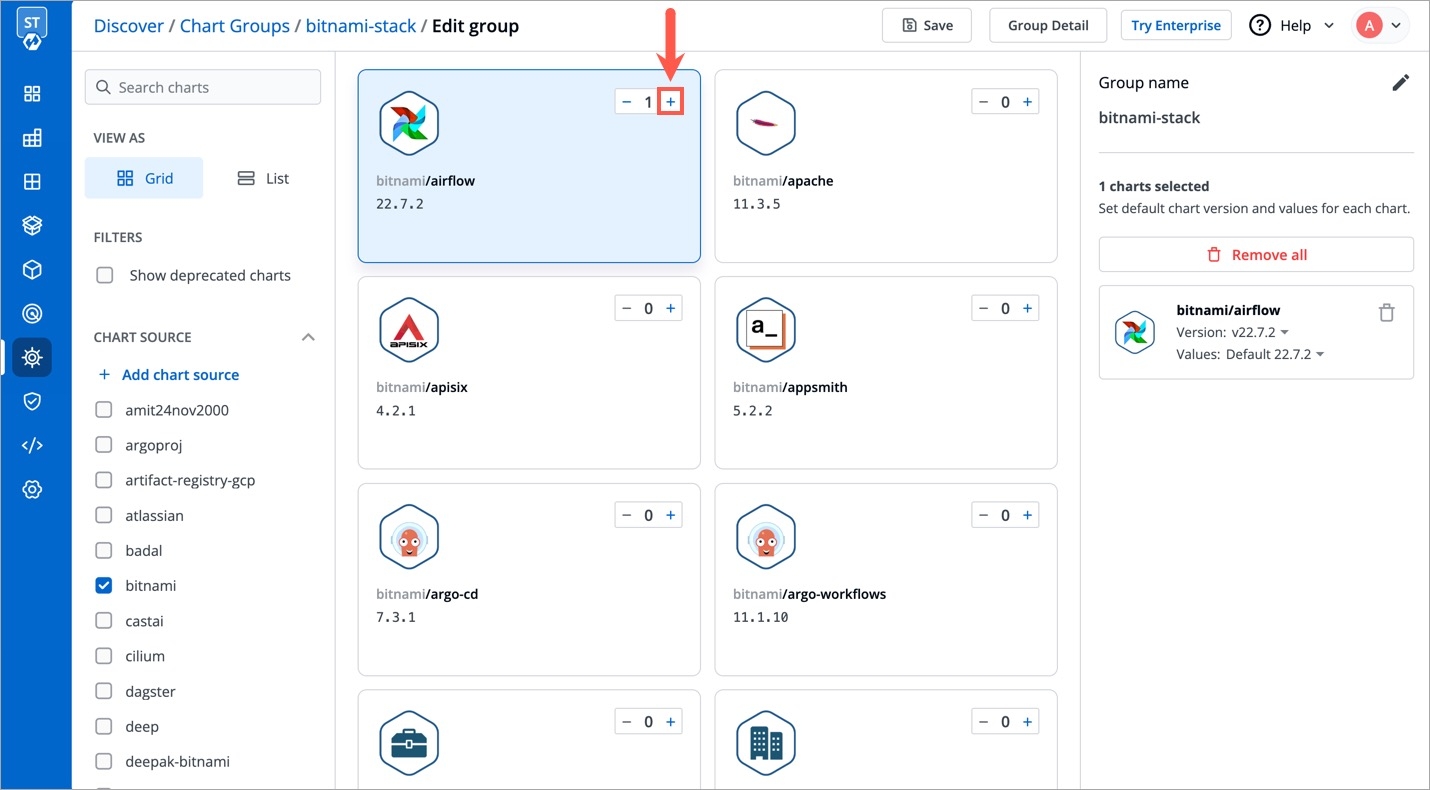The image size is (1430, 790).
Task: Select the bitnami/airflow entry in selected list
Action: point(1256,332)
